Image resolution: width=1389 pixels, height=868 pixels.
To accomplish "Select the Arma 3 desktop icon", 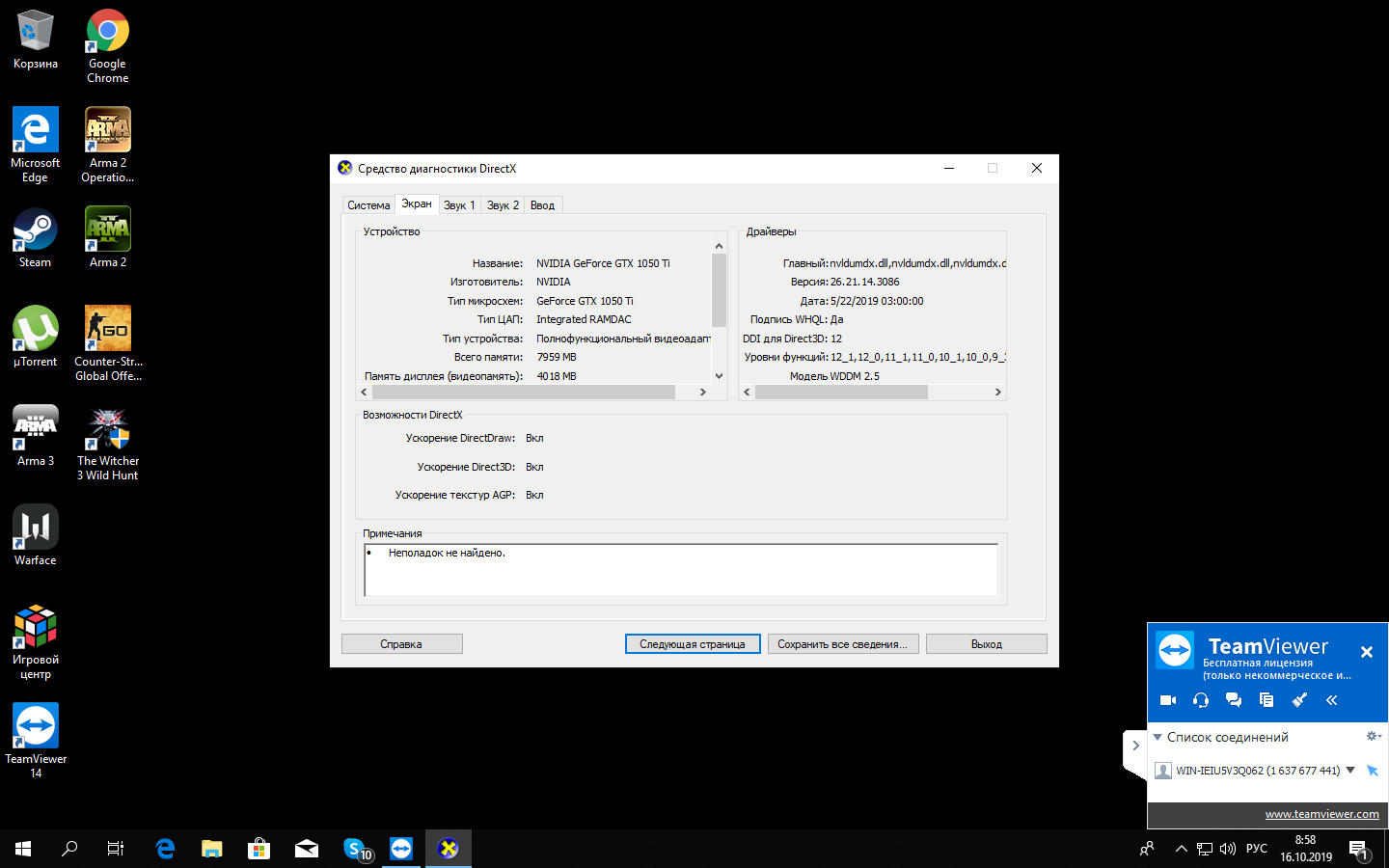I will (x=36, y=437).
